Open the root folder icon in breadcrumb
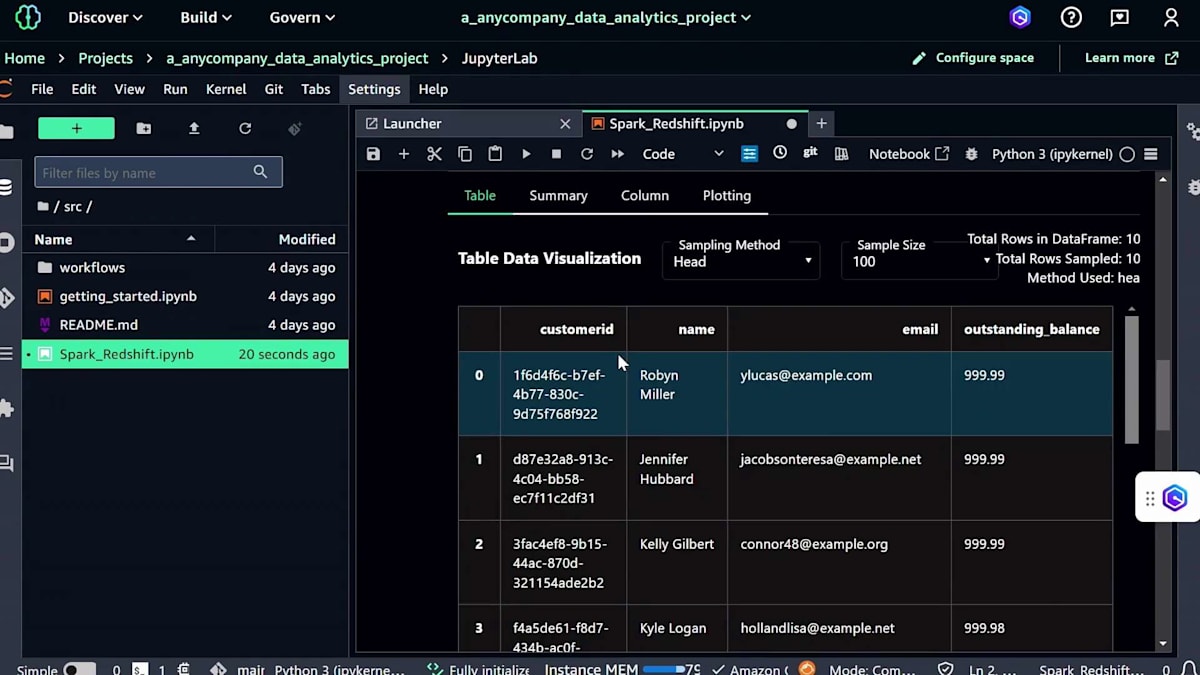The width and height of the screenshot is (1200, 675). coord(43,206)
